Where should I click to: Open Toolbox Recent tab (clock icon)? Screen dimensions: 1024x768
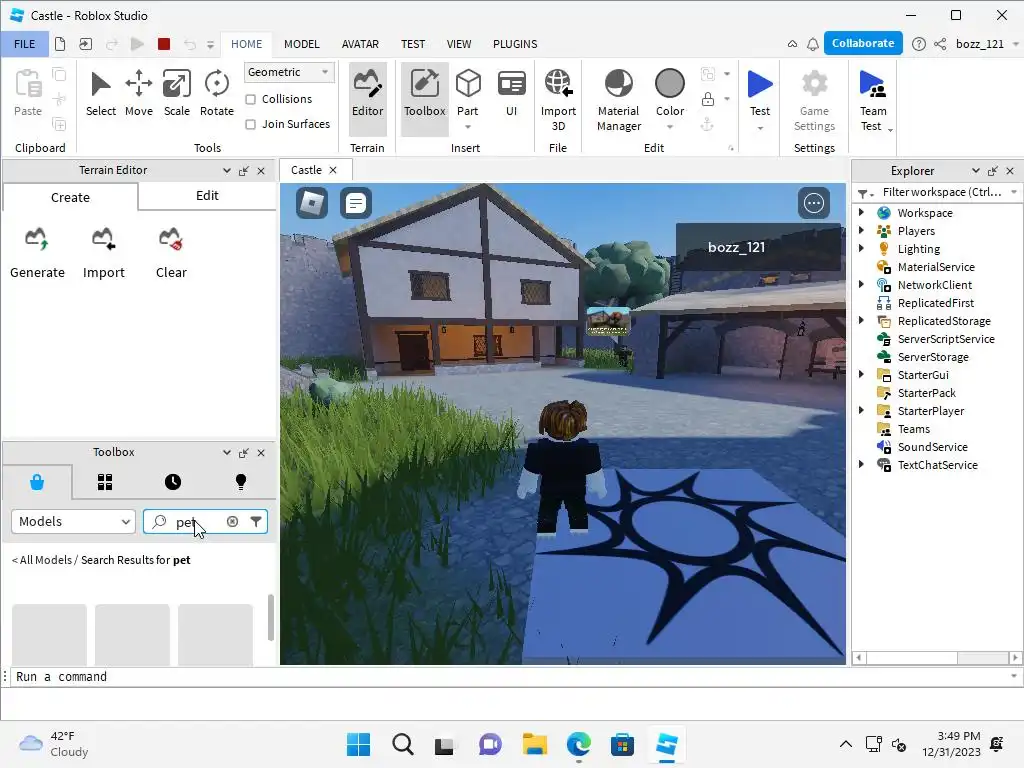pos(172,482)
